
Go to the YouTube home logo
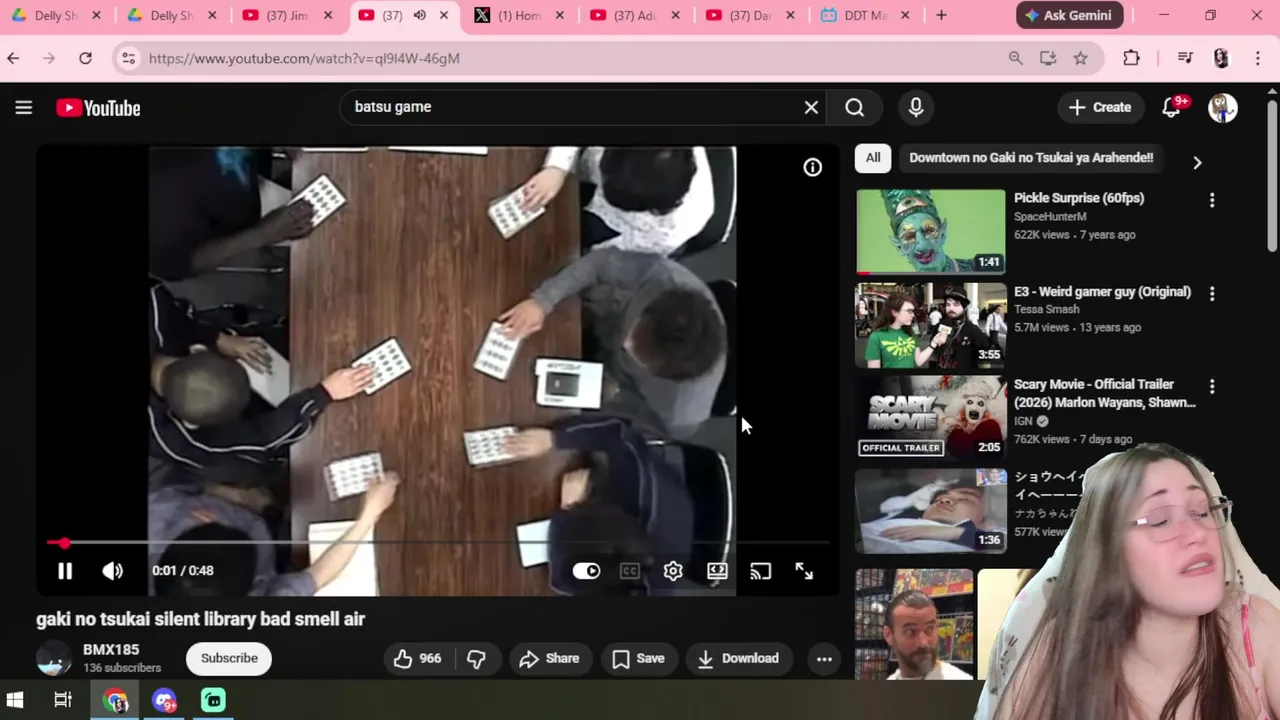(x=98, y=108)
